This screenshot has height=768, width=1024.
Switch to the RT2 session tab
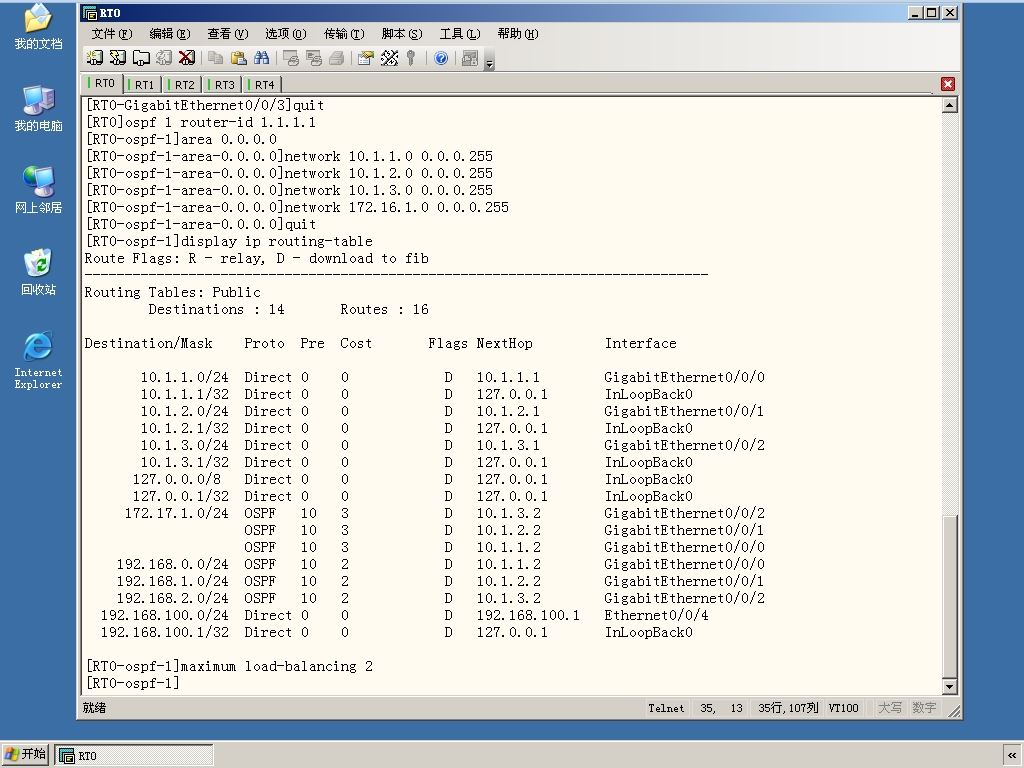tap(182, 85)
